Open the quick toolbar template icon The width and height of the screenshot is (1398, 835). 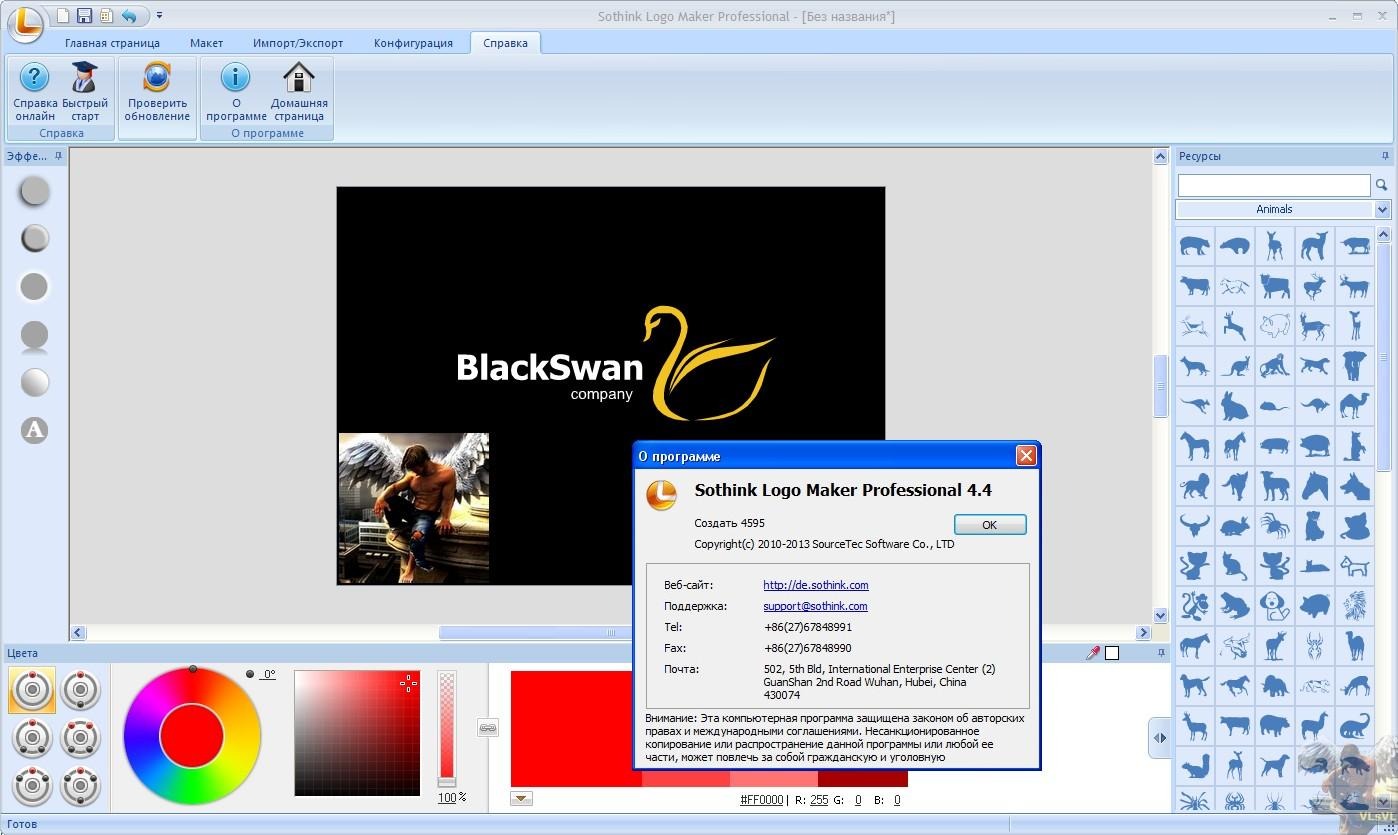(x=106, y=15)
